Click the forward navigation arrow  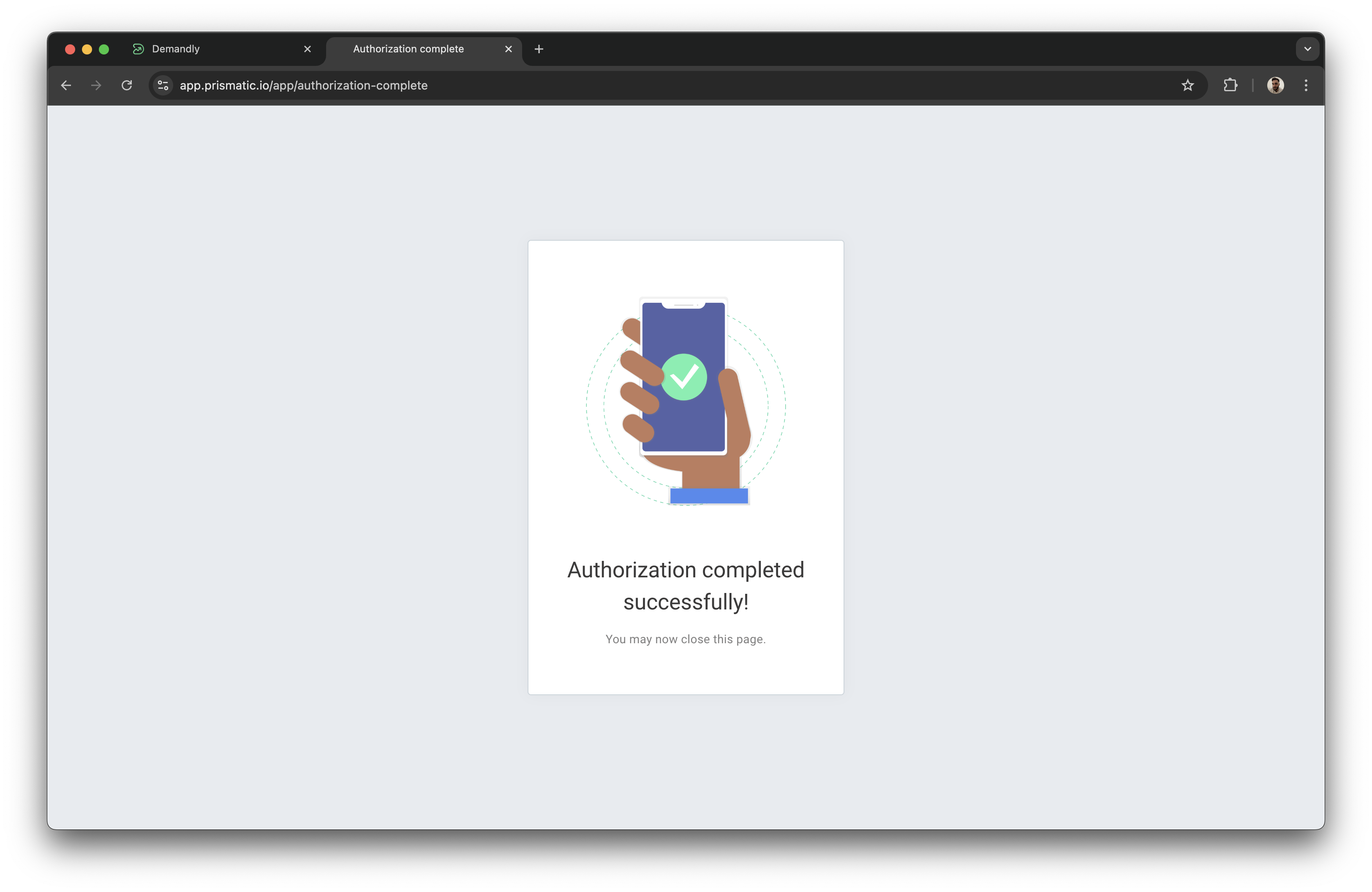[96, 85]
